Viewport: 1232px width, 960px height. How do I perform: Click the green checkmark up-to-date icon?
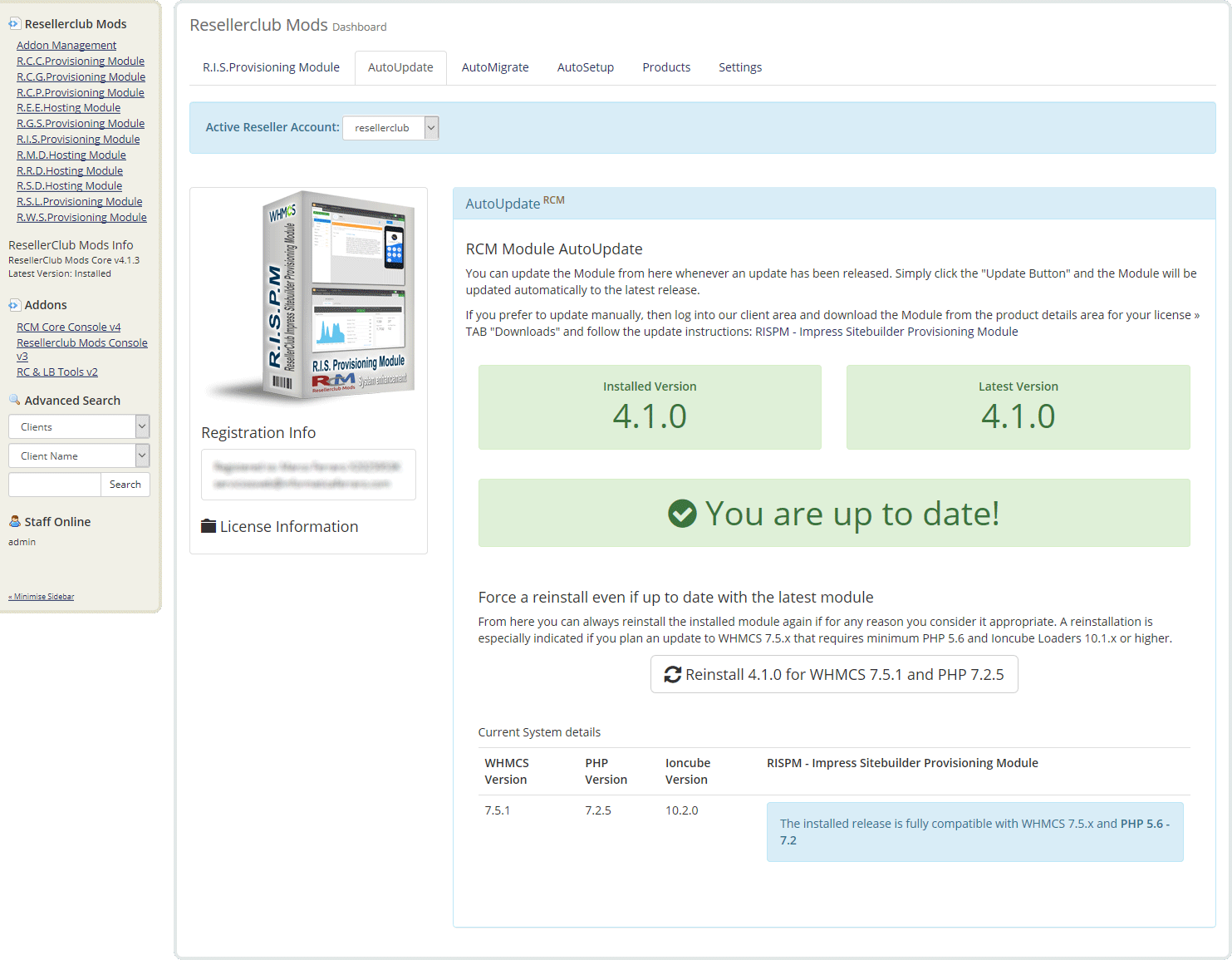coord(682,514)
